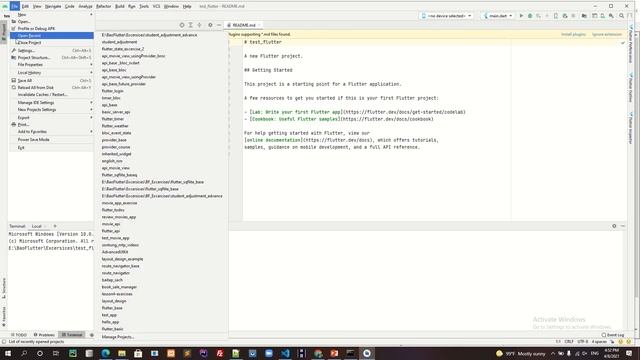Open the main.dart run configuration dropdown
640x360 pixels.
[498, 16]
